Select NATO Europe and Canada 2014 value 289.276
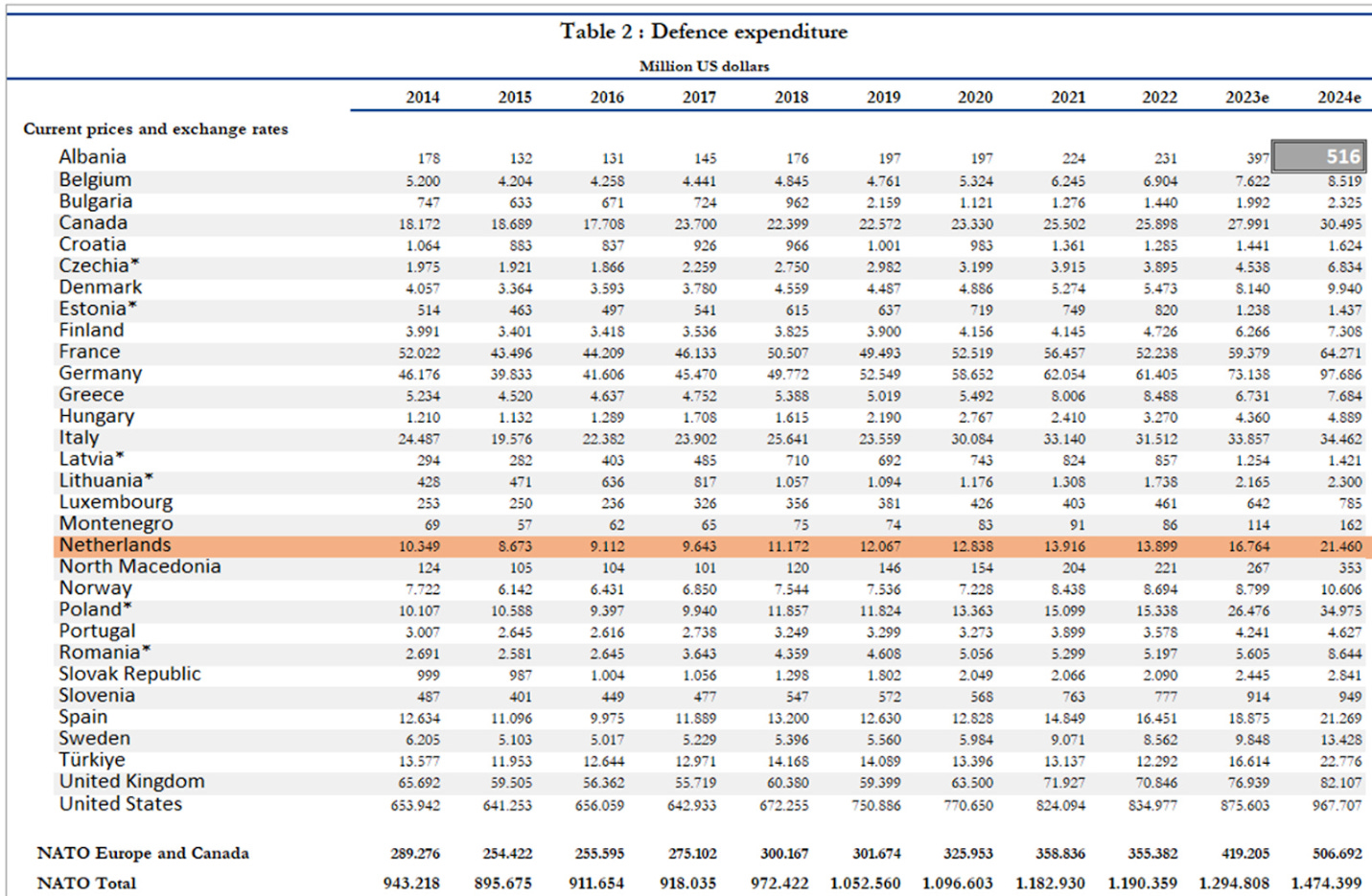Image resolution: width=1372 pixels, height=896 pixels. pyautogui.click(x=415, y=853)
